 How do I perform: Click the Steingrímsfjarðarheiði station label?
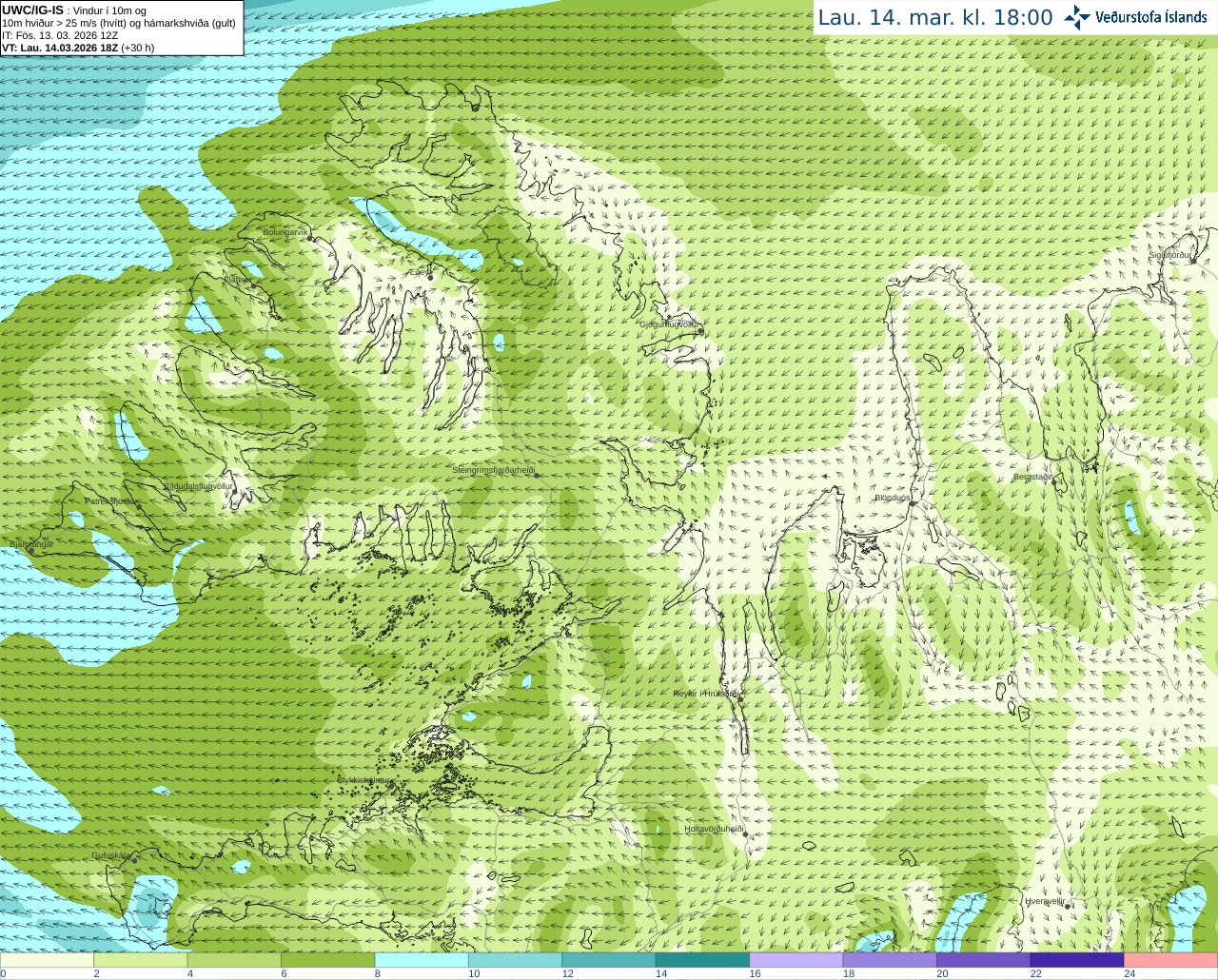point(493,470)
